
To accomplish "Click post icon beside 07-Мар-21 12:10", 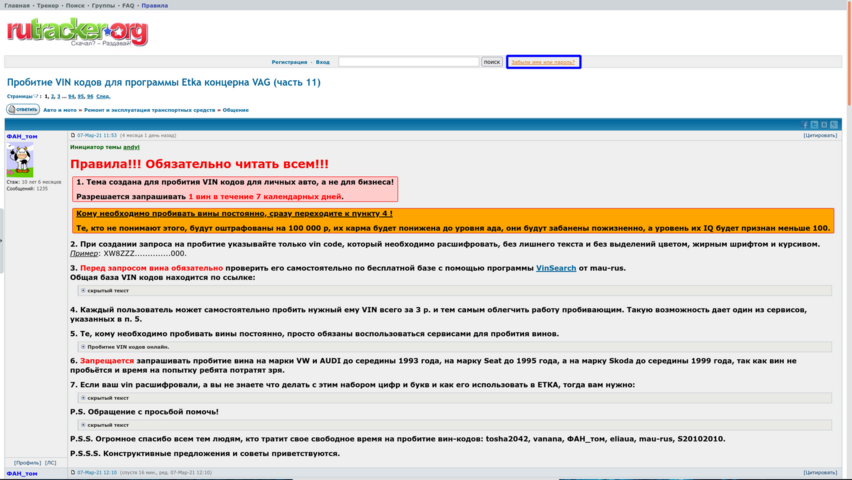I will click(x=73, y=472).
